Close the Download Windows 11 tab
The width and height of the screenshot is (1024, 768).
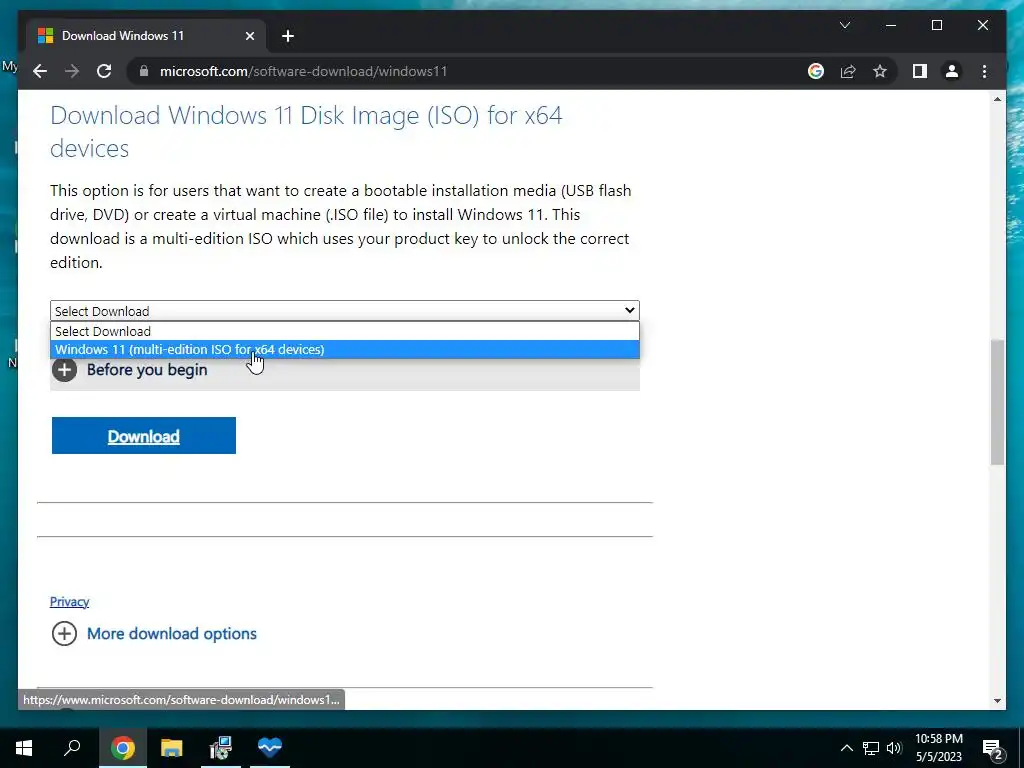[x=249, y=36]
